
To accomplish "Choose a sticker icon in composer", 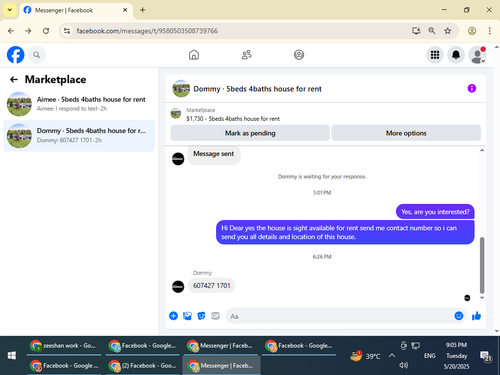I will [x=201, y=316].
